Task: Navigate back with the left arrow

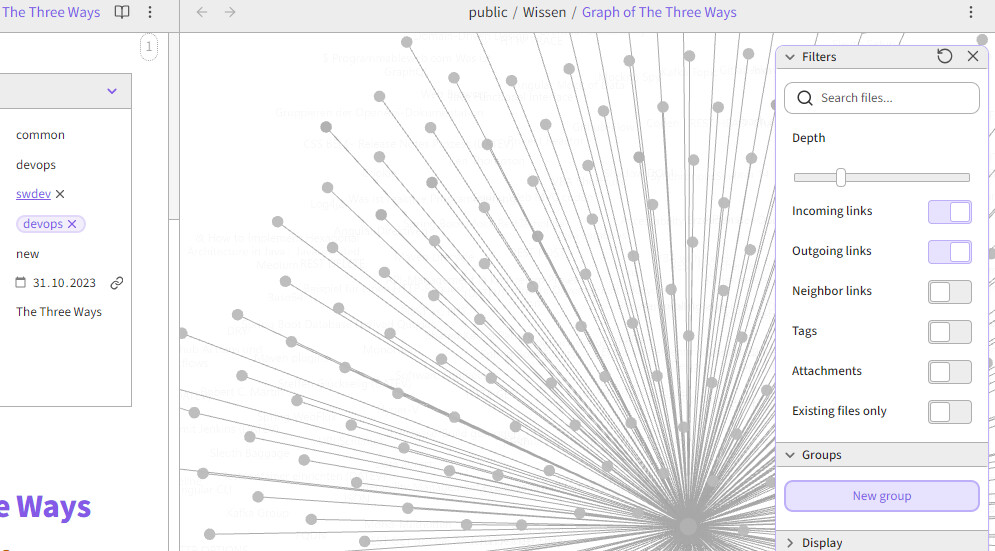Action: tap(202, 13)
